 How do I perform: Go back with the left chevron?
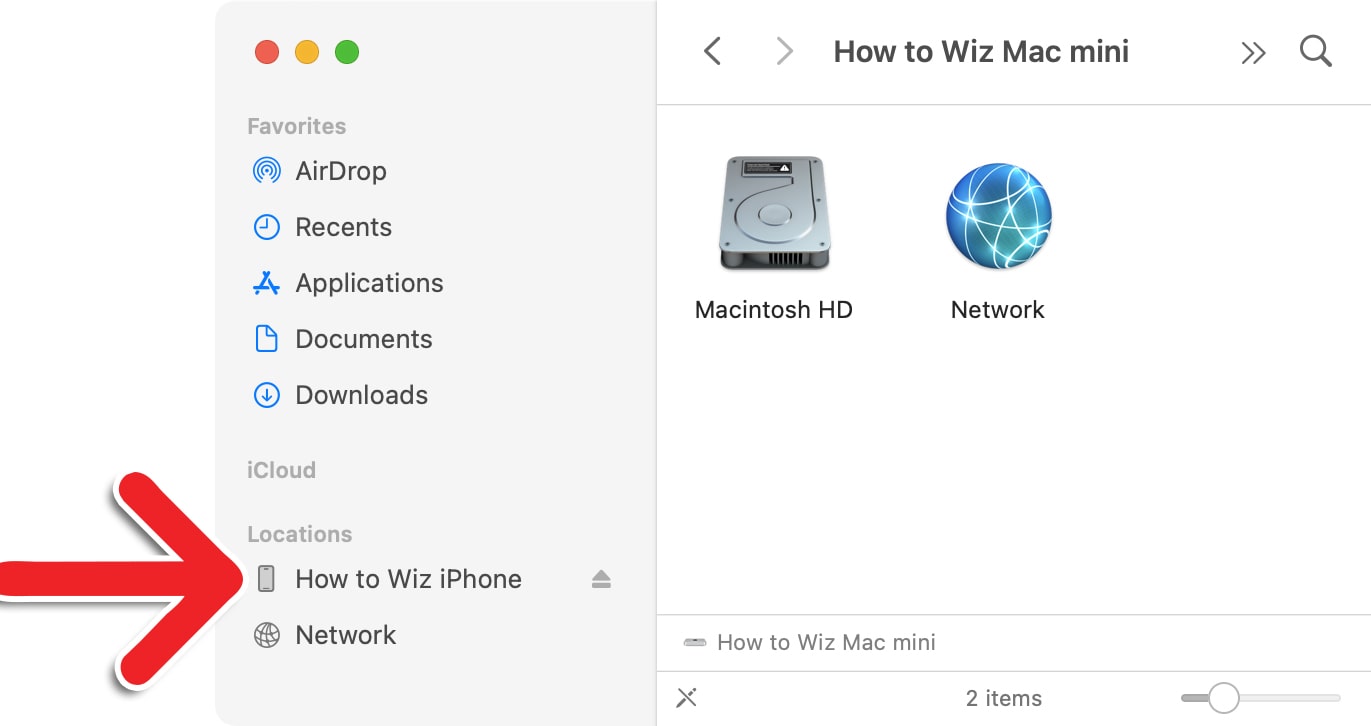(x=712, y=52)
